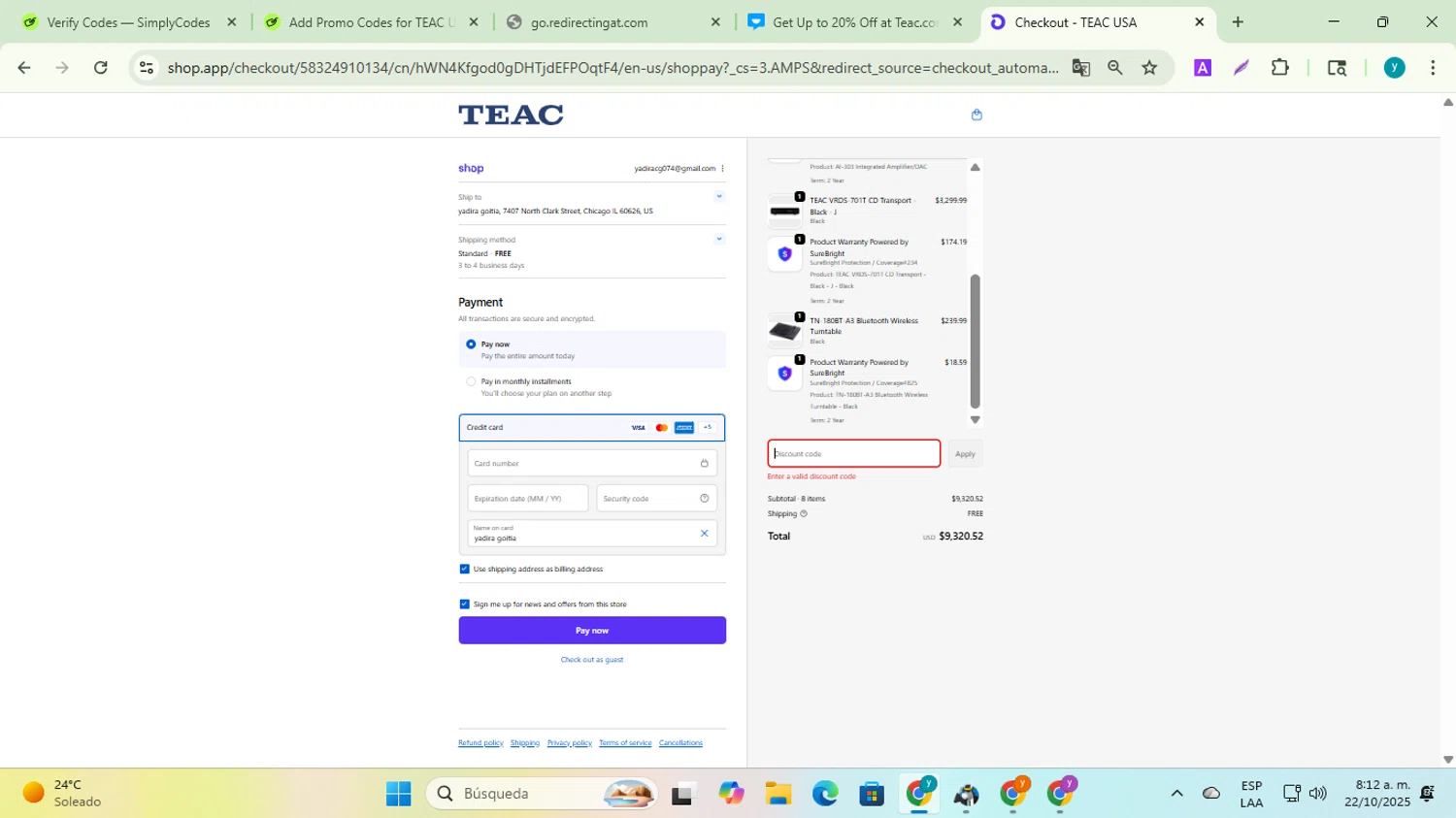Image resolution: width=1456 pixels, height=818 pixels.
Task: Open browser extensions puzzle icon
Action: point(1280,68)
